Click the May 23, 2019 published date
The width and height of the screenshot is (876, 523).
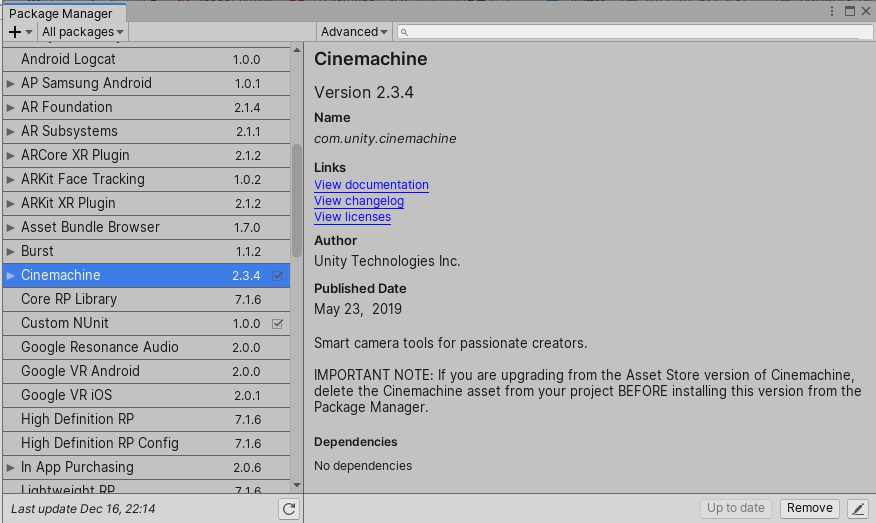[358, 309]
